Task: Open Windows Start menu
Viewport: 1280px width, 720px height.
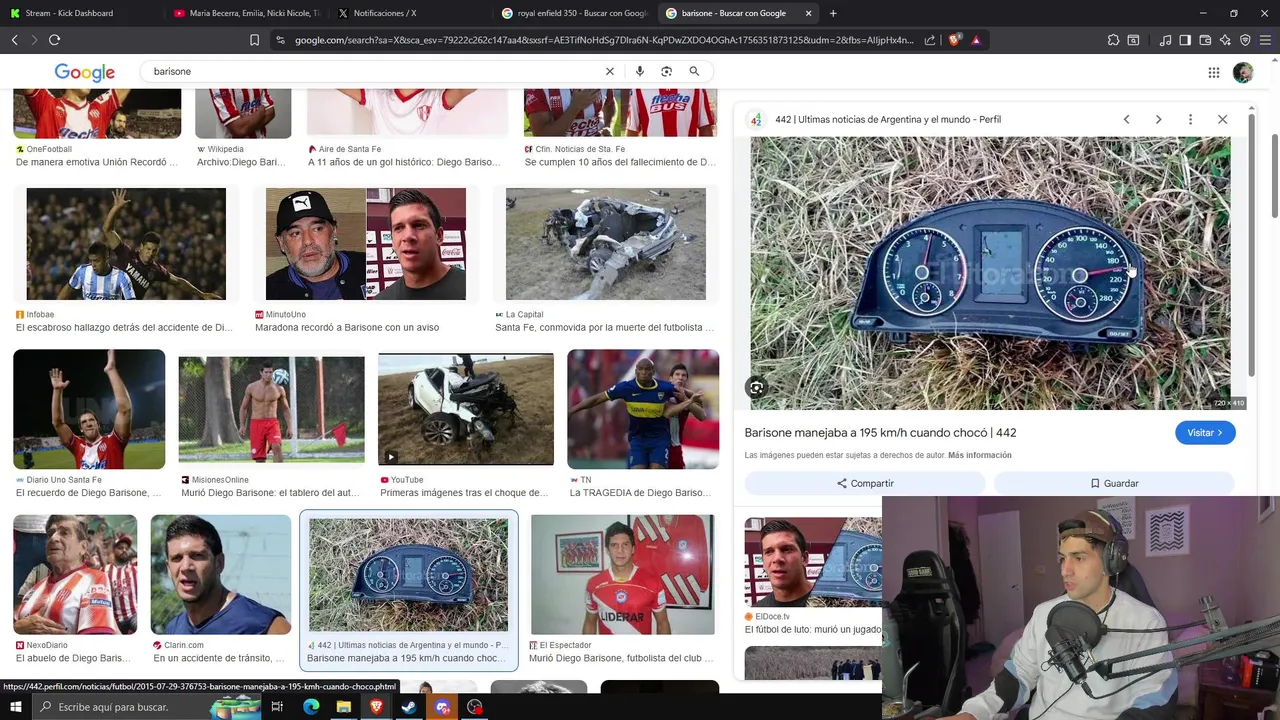Action: (16, 707)
